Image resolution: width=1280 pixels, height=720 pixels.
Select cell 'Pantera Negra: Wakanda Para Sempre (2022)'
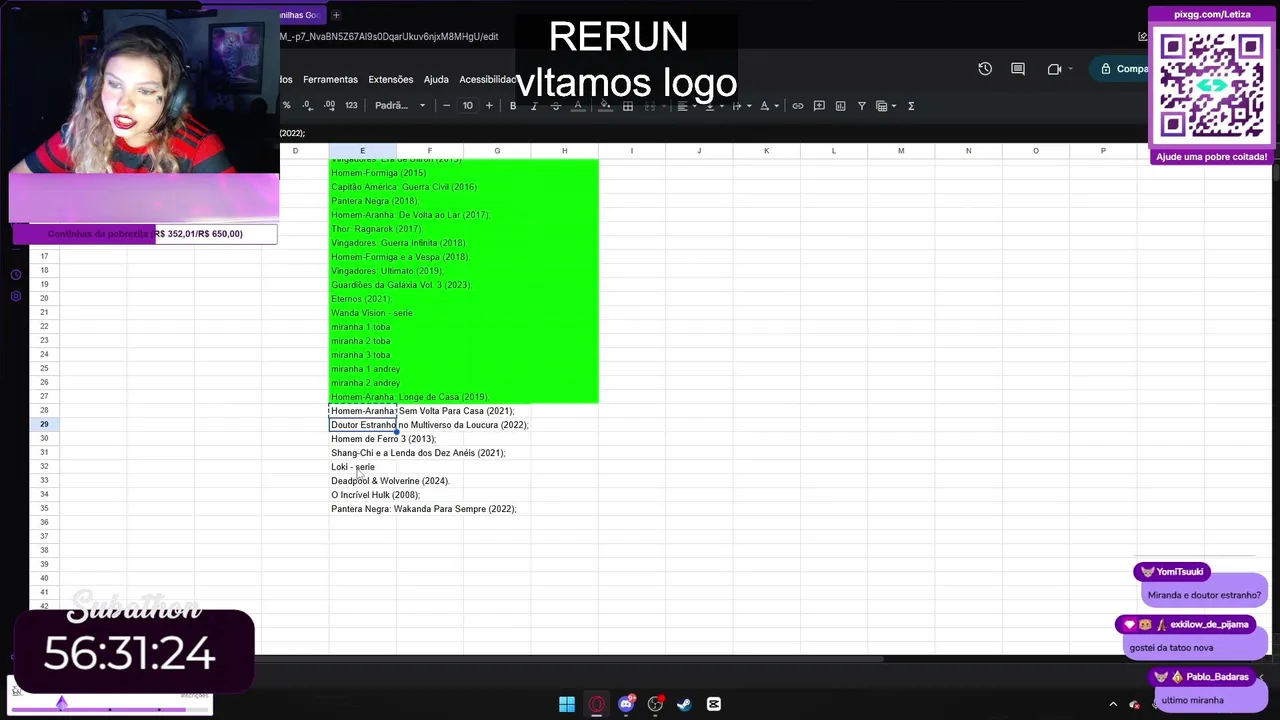point(423,509)
